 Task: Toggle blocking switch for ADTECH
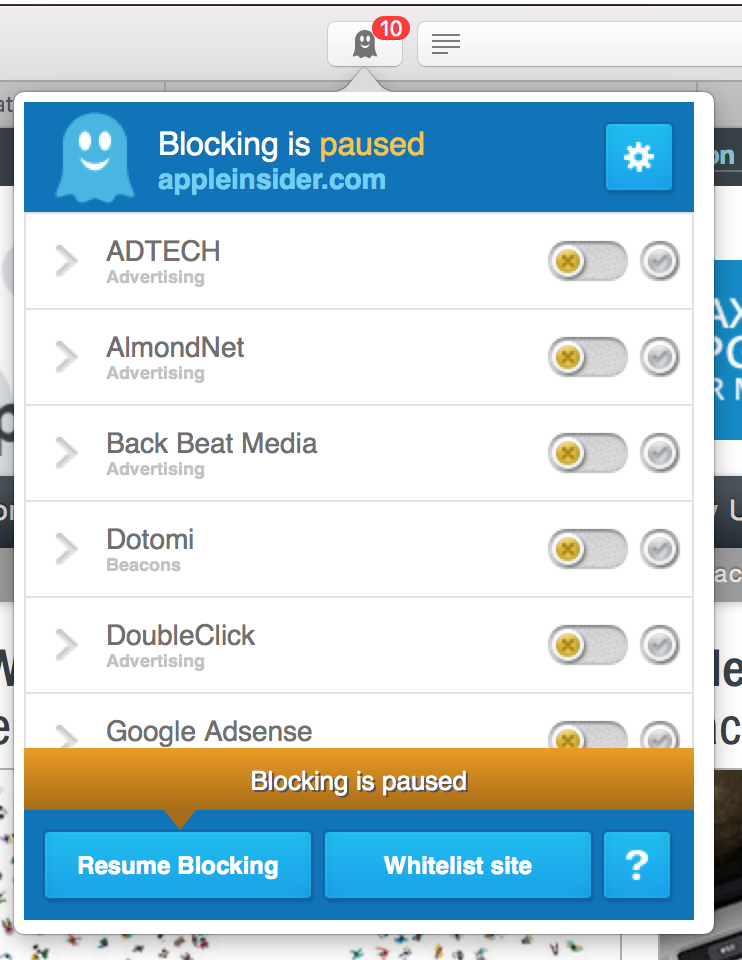[x=587, y=262]
